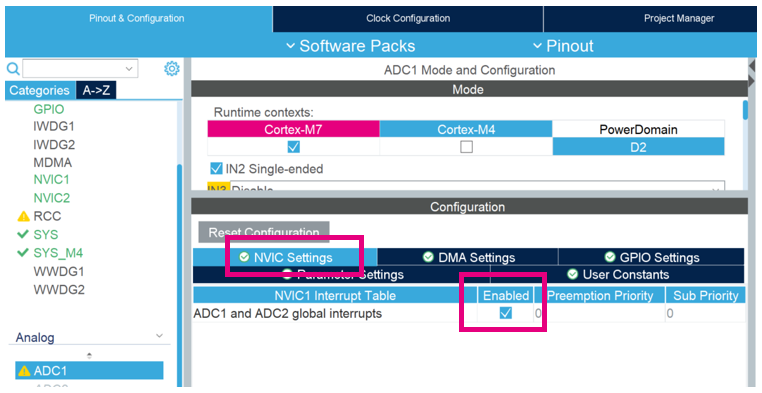Select RCC in the peripheral list
This screenshot has width=762, height=393.
click(47, 216)
